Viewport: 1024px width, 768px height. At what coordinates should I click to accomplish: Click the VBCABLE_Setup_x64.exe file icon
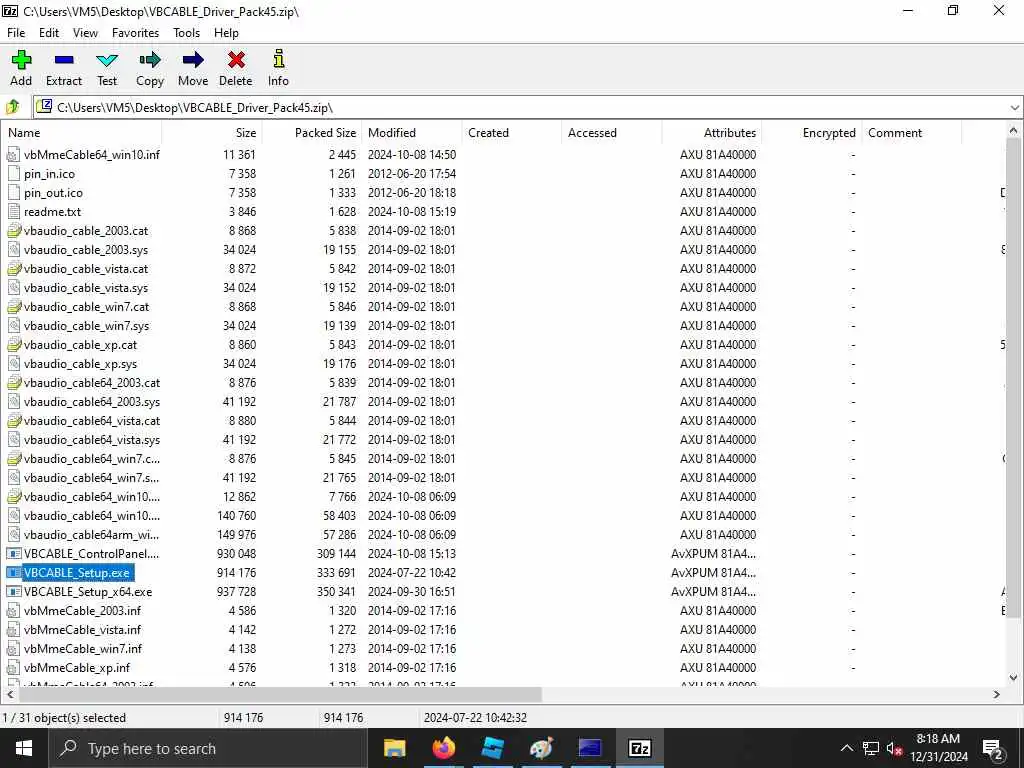[13, 592]
